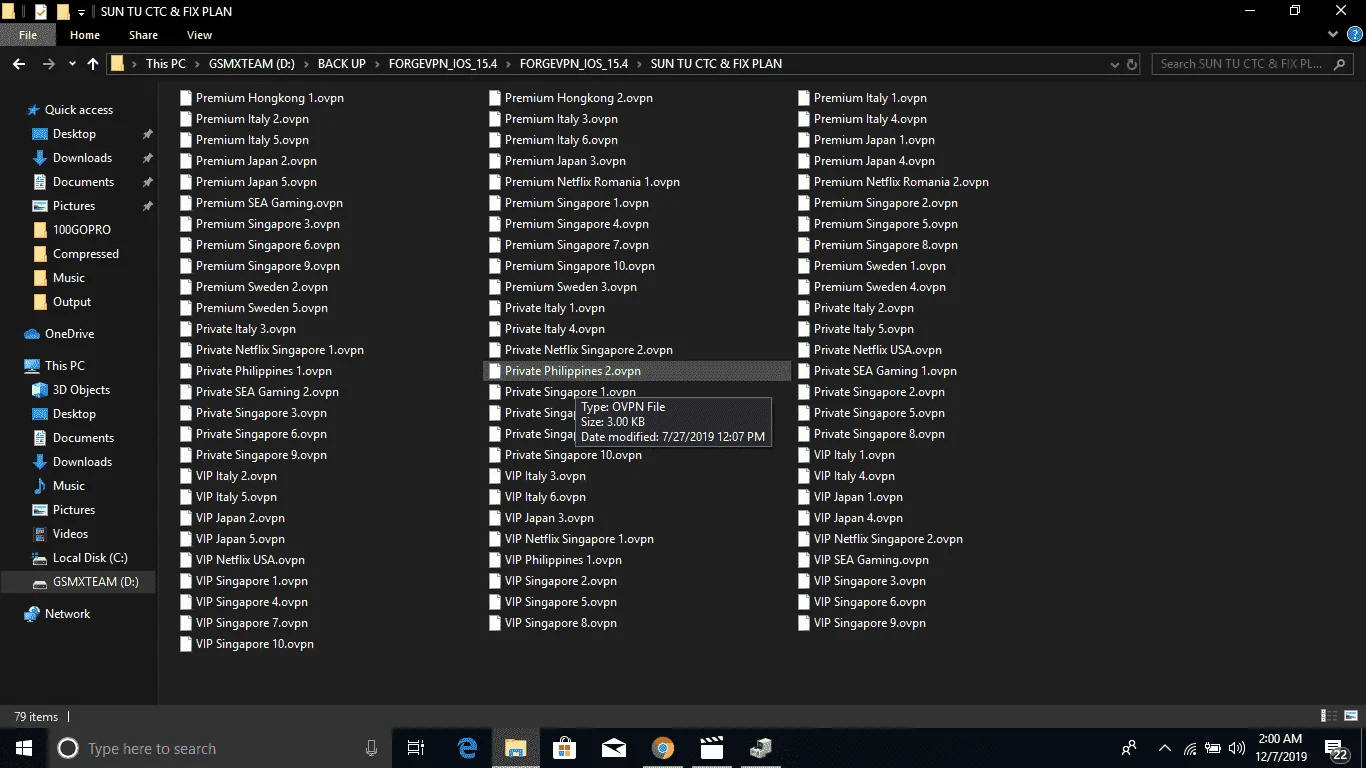Open the Compressed folder in navigation pane

click(86, 254)
